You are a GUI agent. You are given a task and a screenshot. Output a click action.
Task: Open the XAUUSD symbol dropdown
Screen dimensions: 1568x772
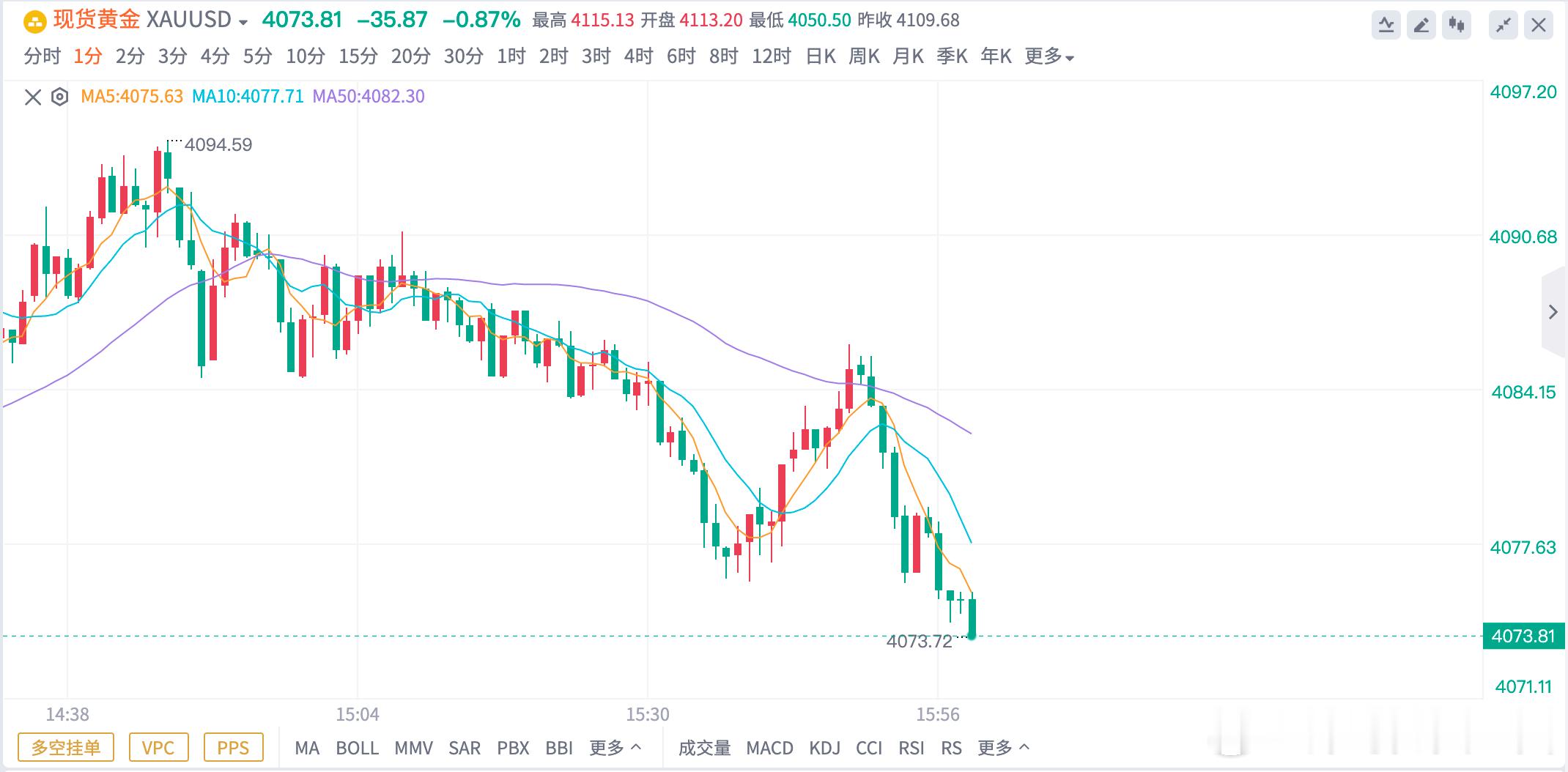coord(243,22)
